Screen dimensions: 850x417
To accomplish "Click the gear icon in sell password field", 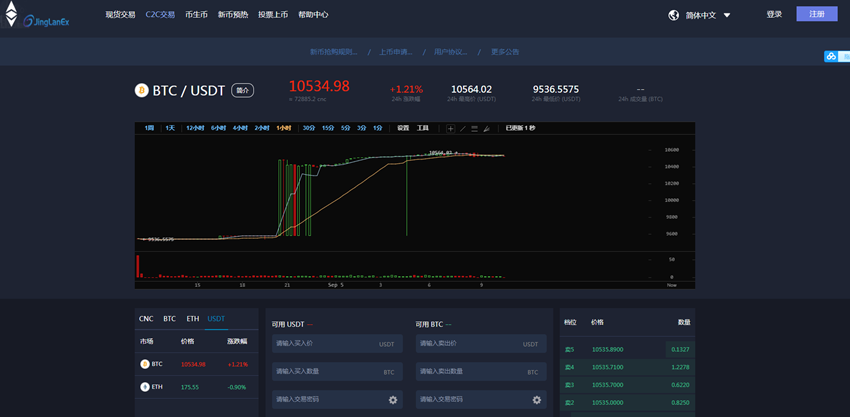I will (x=537, y=400).
